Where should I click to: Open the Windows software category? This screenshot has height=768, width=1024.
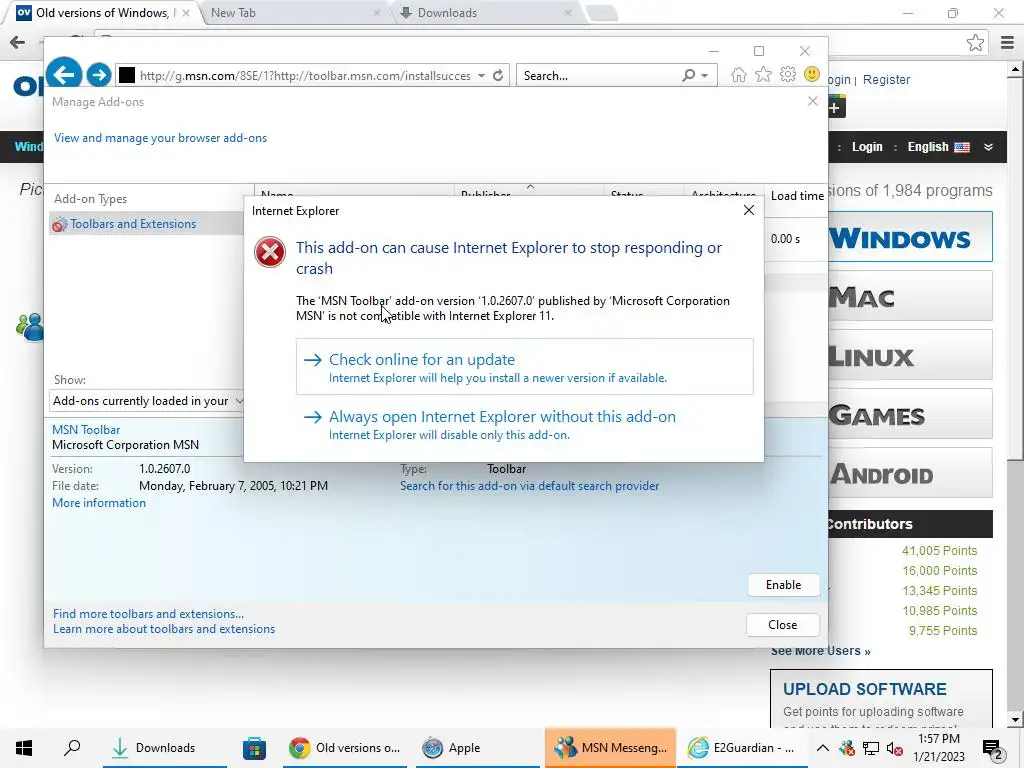[x=910, y=236]
